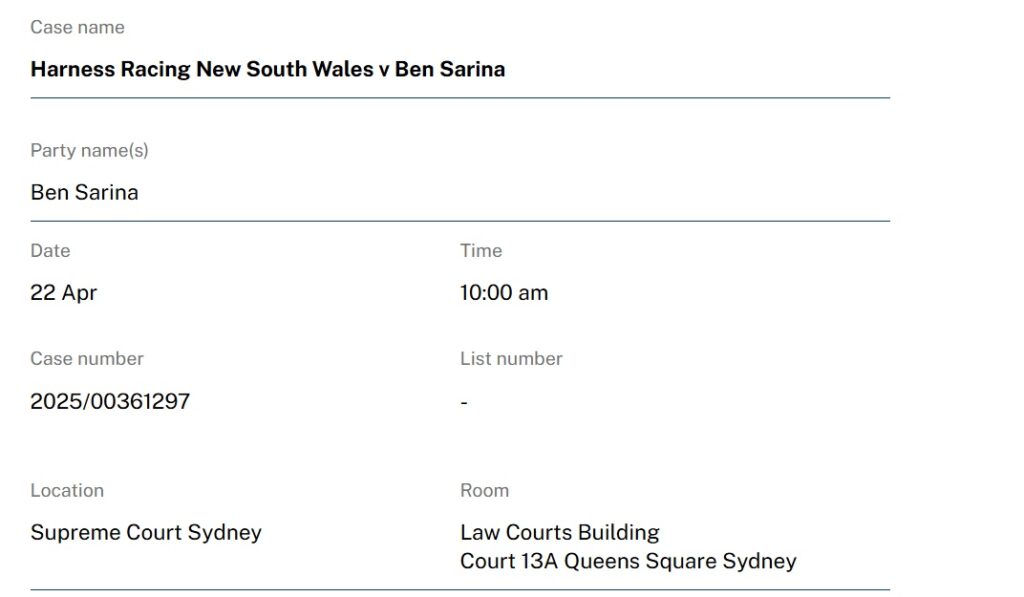Select the Harness Racing New South Wales case title

click(x=267, y=69)
